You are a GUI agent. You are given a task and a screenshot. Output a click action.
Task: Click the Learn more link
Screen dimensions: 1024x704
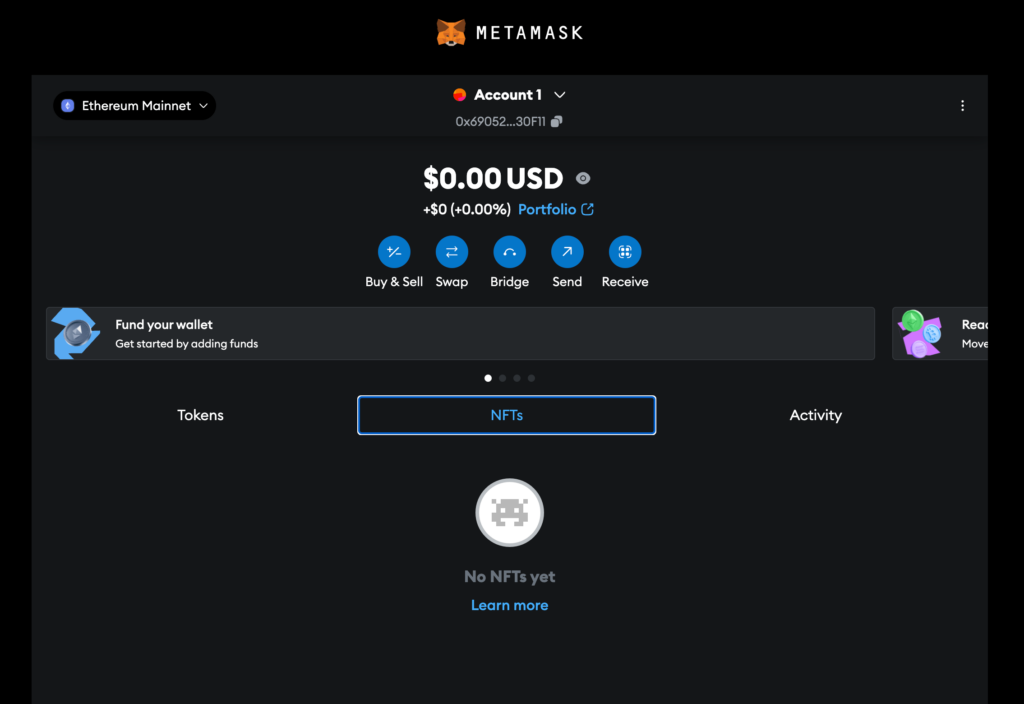click(509, 605)
